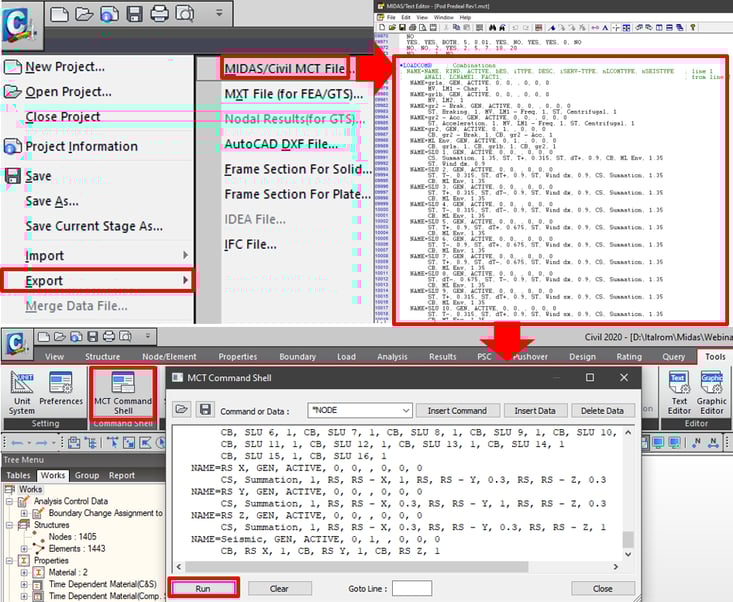Click Print Preview icon in top quick access bar
The image size is (733, 602).
pyautogui.click(x=185, y=14)
